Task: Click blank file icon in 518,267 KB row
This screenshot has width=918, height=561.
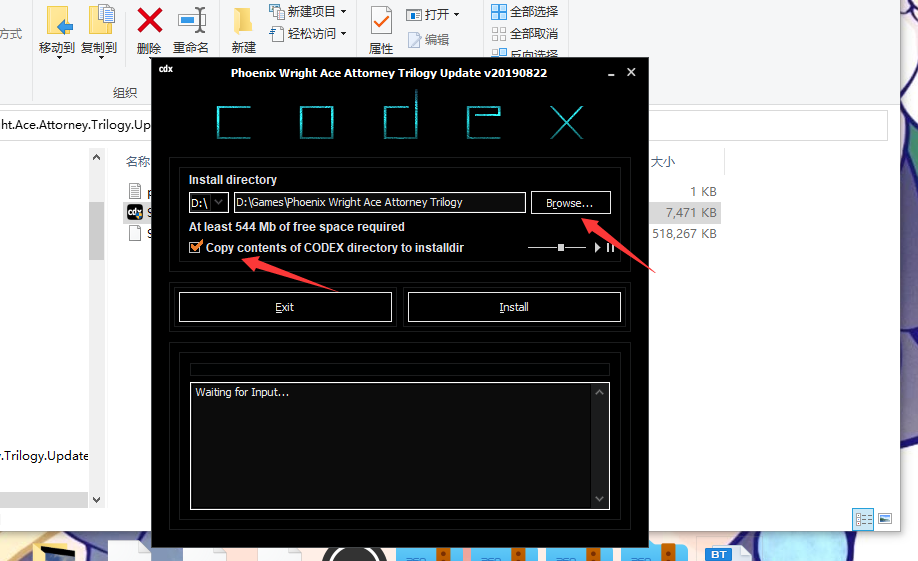Action: click(x=135, y=233)
